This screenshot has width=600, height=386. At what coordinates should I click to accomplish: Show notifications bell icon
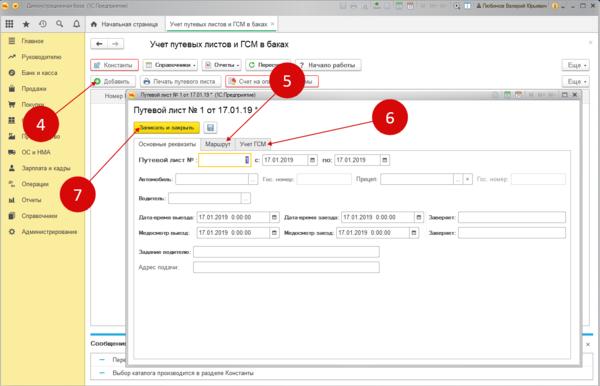77,24
